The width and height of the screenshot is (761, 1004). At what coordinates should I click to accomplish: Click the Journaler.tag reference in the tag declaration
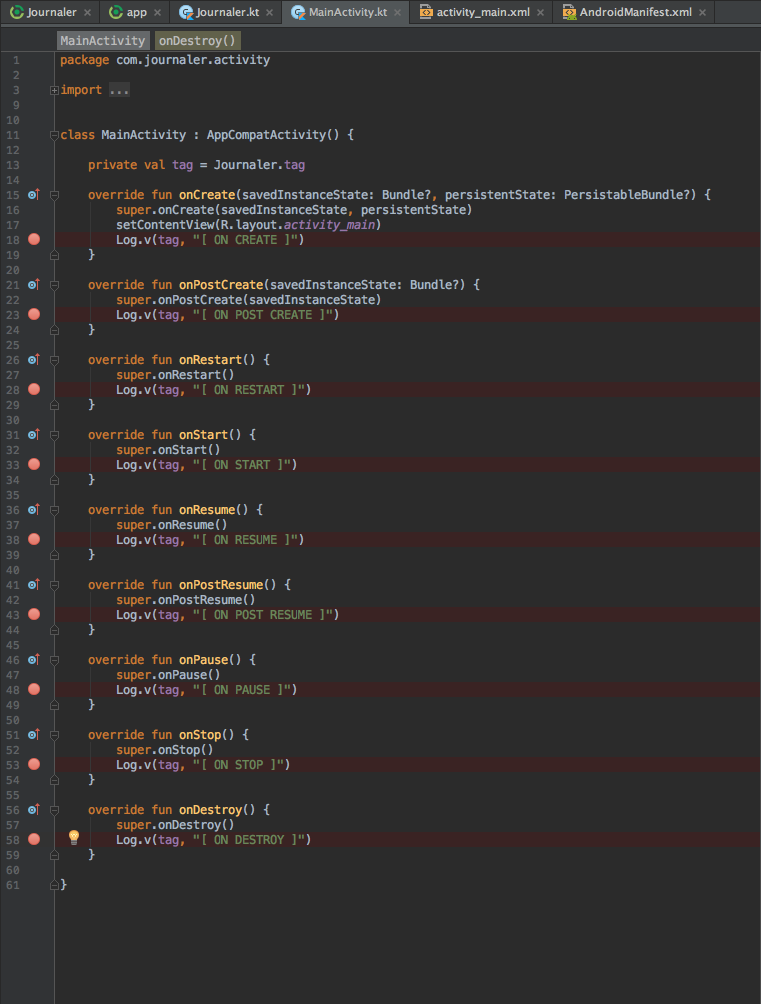259,165
